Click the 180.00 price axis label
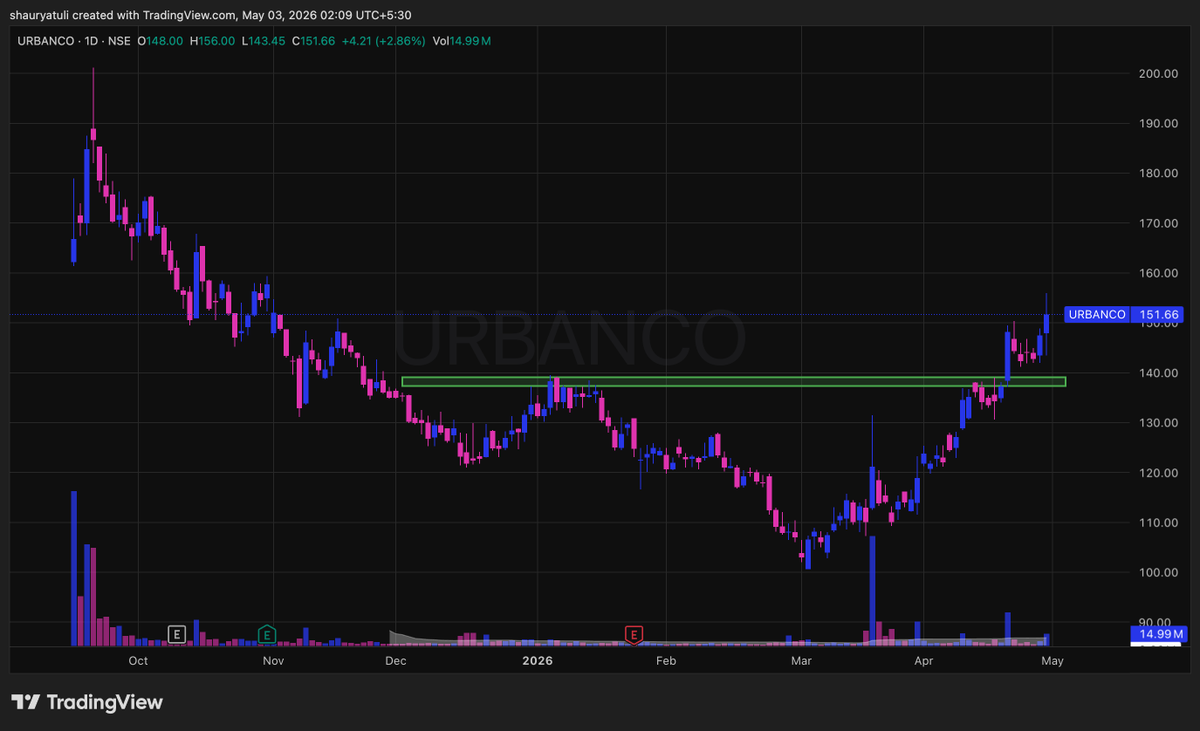The width and height of the screenshot is (1200, 731). 1157,174
